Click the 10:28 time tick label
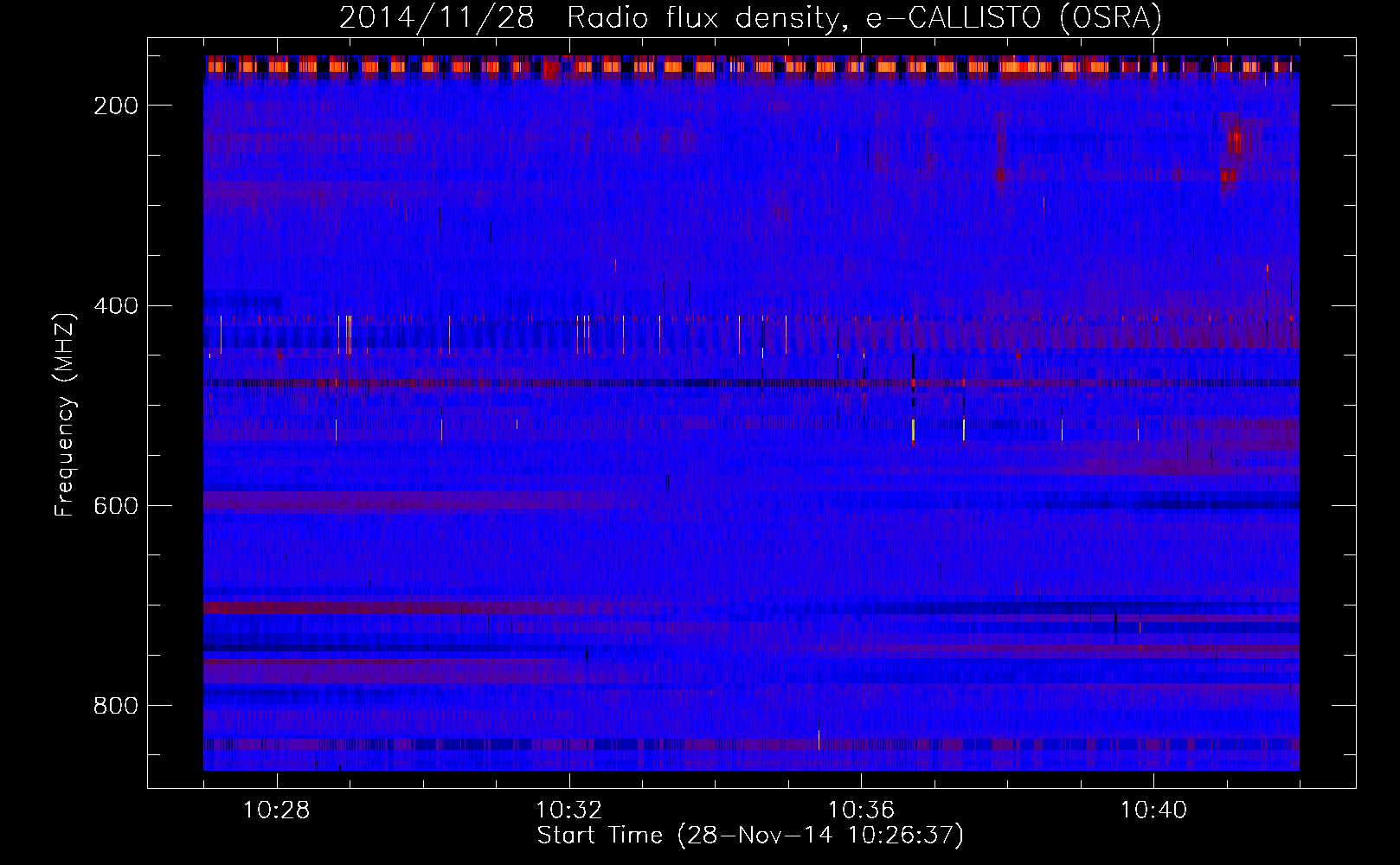 [277, 811]
